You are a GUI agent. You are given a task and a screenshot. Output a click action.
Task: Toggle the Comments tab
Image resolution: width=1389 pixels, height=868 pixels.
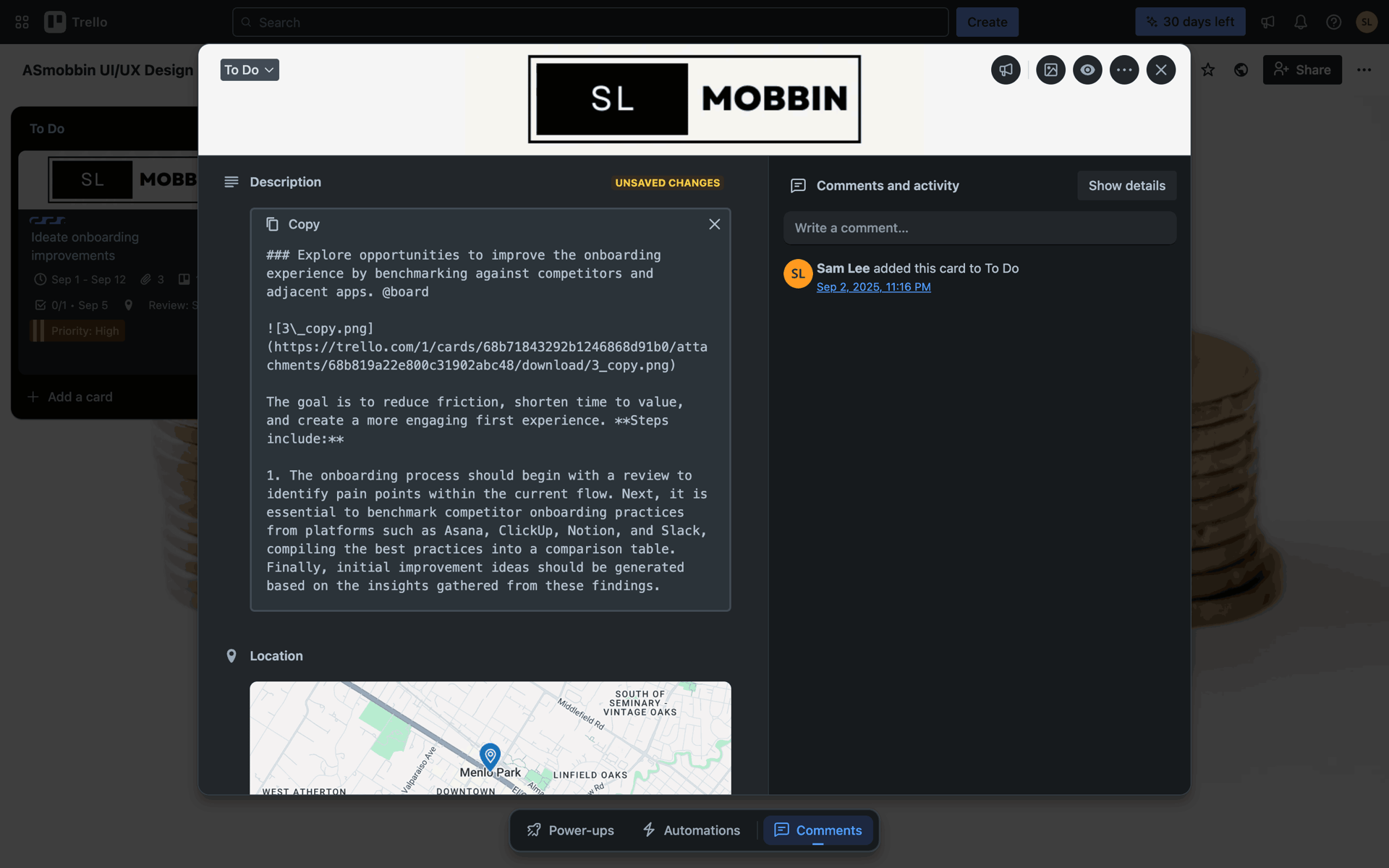[x=818, y=830]
